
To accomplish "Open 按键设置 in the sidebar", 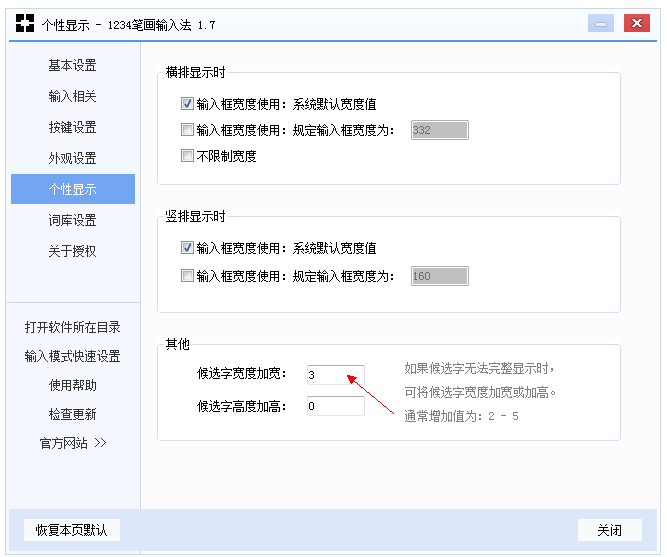I will pos(72,127).
